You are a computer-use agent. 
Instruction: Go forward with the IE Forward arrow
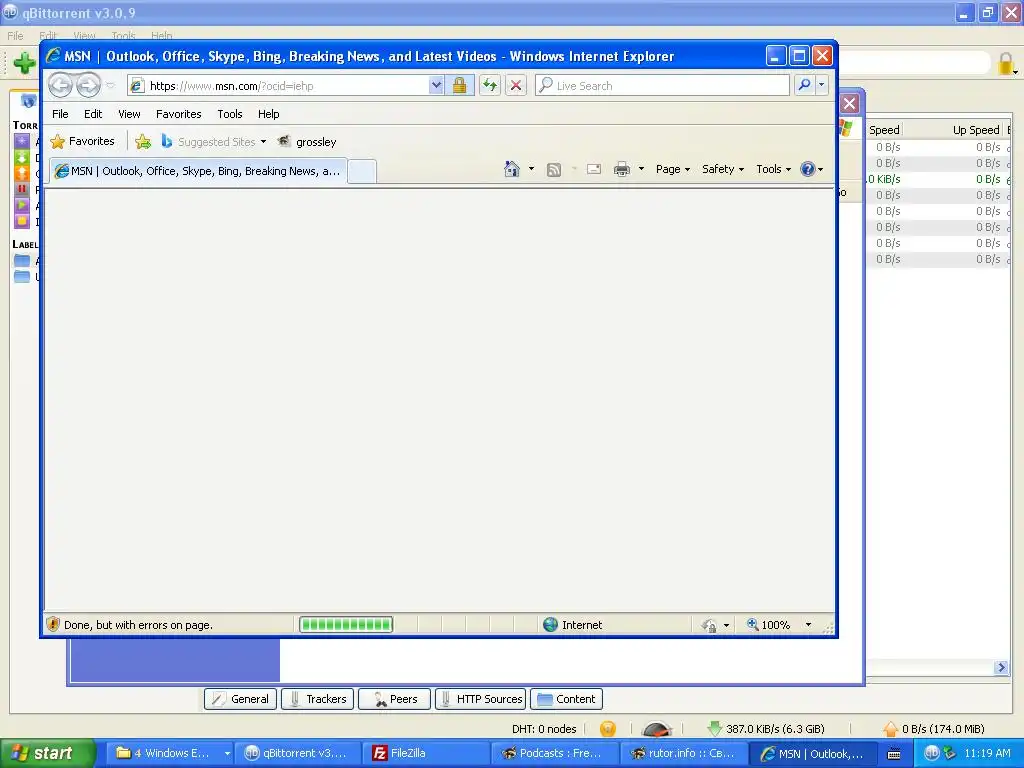click(88, 86)
